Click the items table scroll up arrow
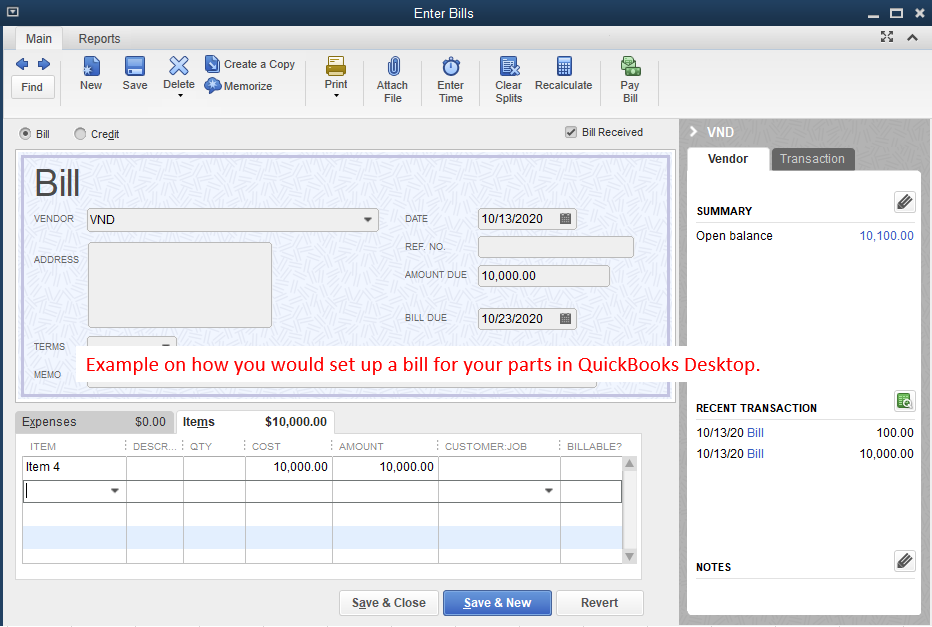 tap(629, 464)
